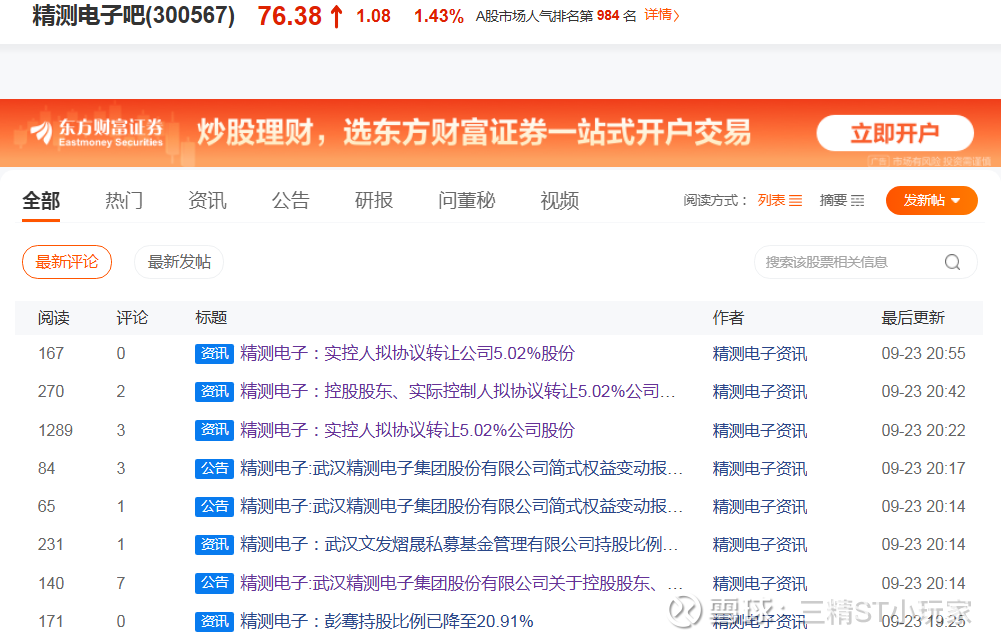Open author 精测电子资讯 of first post
Image resolution: width=1001 pixels, height=642 pixels.
759,353
